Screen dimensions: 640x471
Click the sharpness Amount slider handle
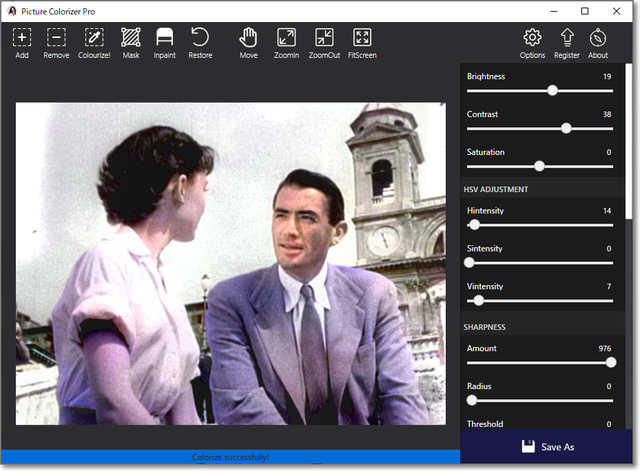611,362
